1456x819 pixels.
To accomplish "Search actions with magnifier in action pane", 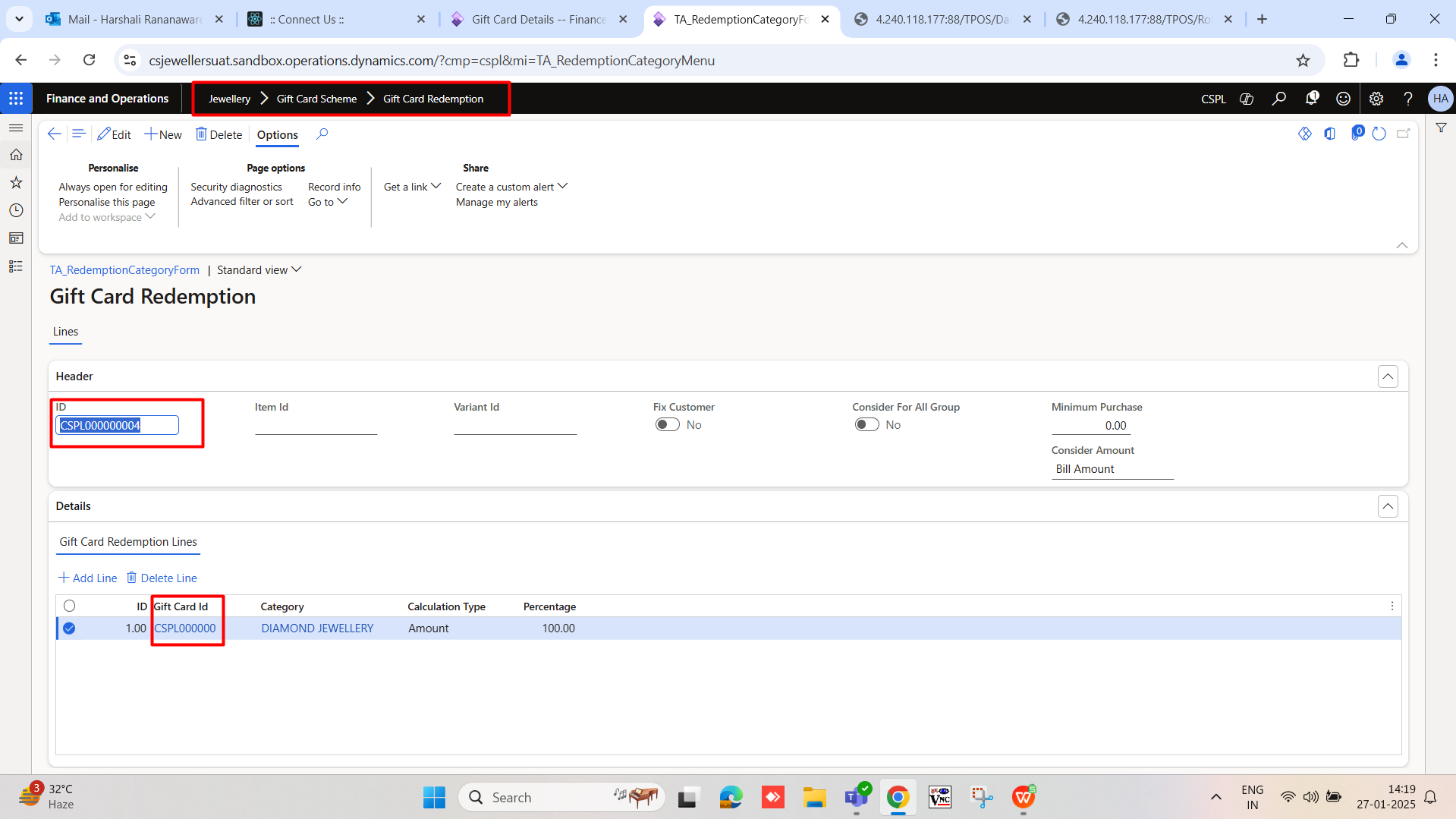I will point(322,134).
